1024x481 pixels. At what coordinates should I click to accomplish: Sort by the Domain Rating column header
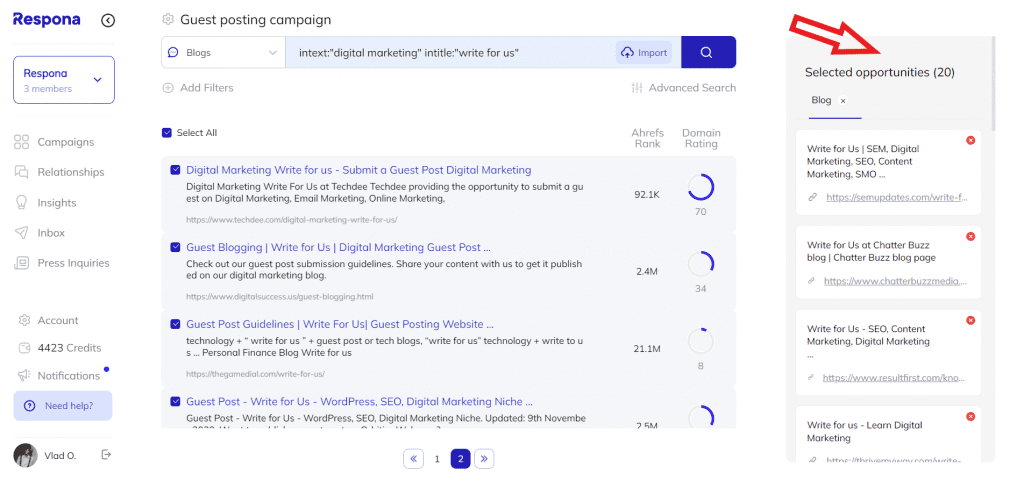[701, 138]
